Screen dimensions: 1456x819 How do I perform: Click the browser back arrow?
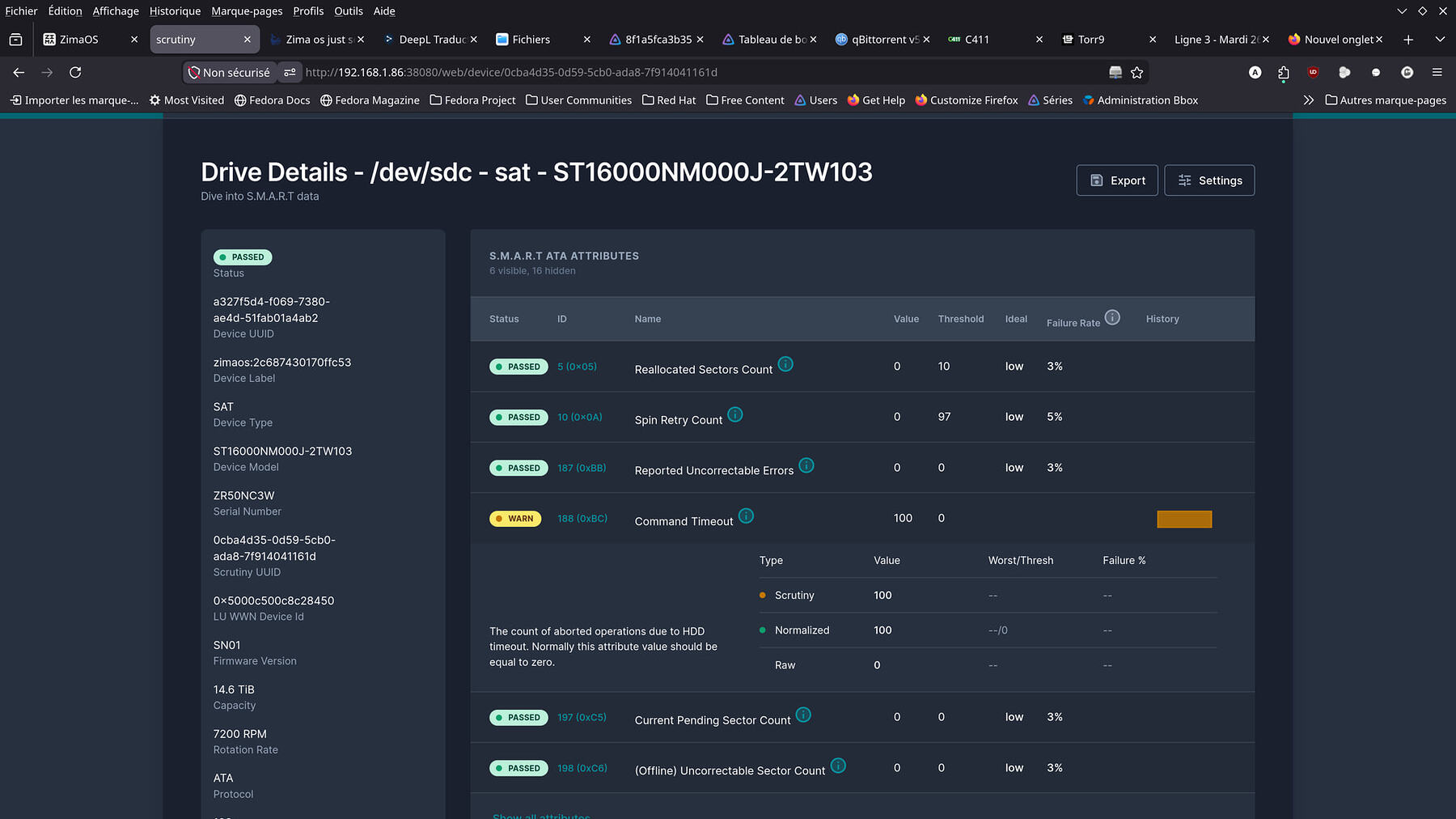pos(19,72)
